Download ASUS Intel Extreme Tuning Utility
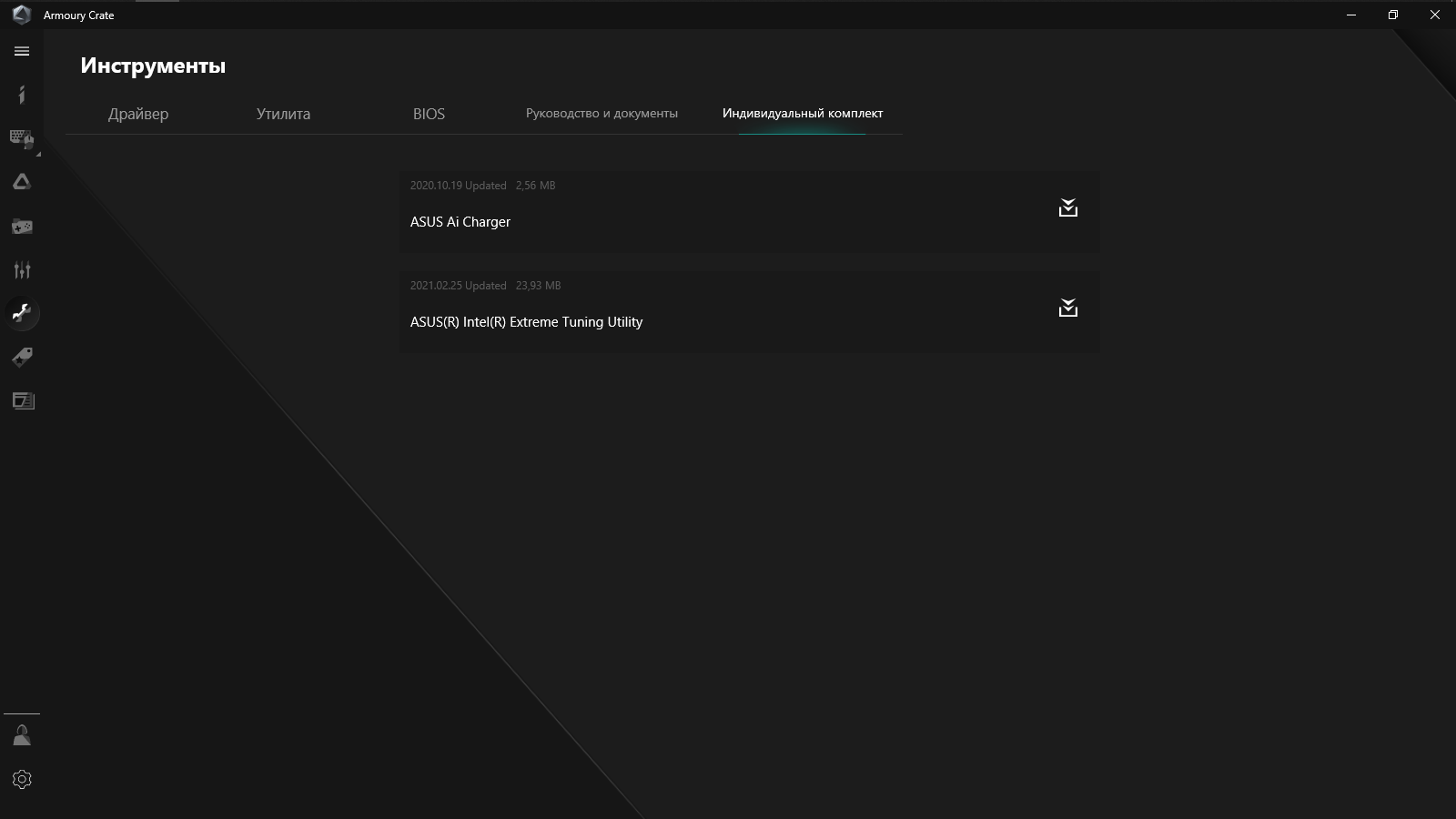The height and width of the screenshot is (819, 1456). point(1068,308)
